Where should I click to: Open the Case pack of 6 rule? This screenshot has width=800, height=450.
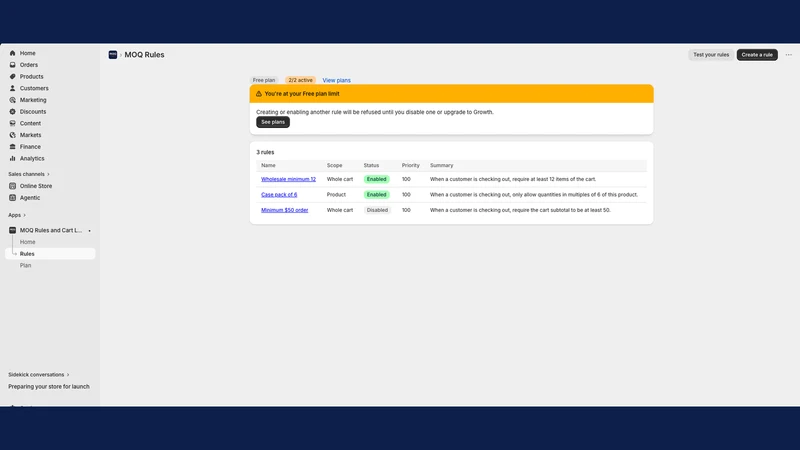(x=279, y=194)
